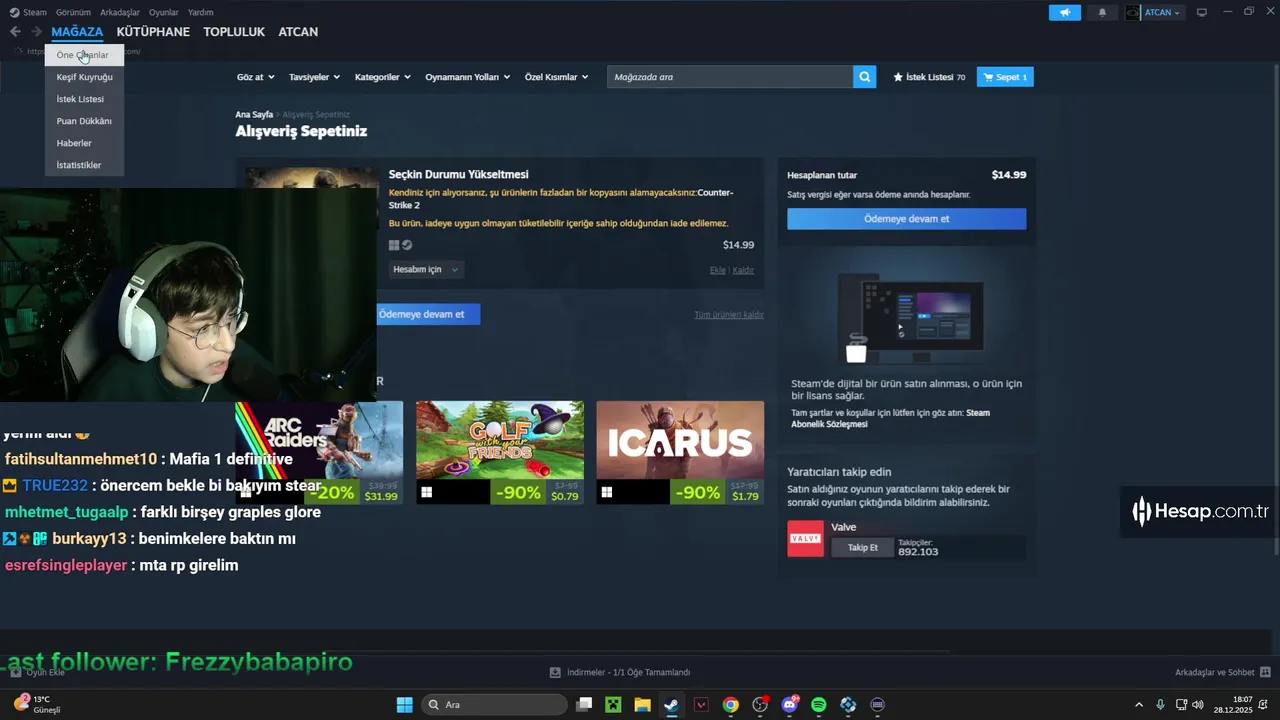Open File Explorer from the taskbar

(x=642, y=705)
